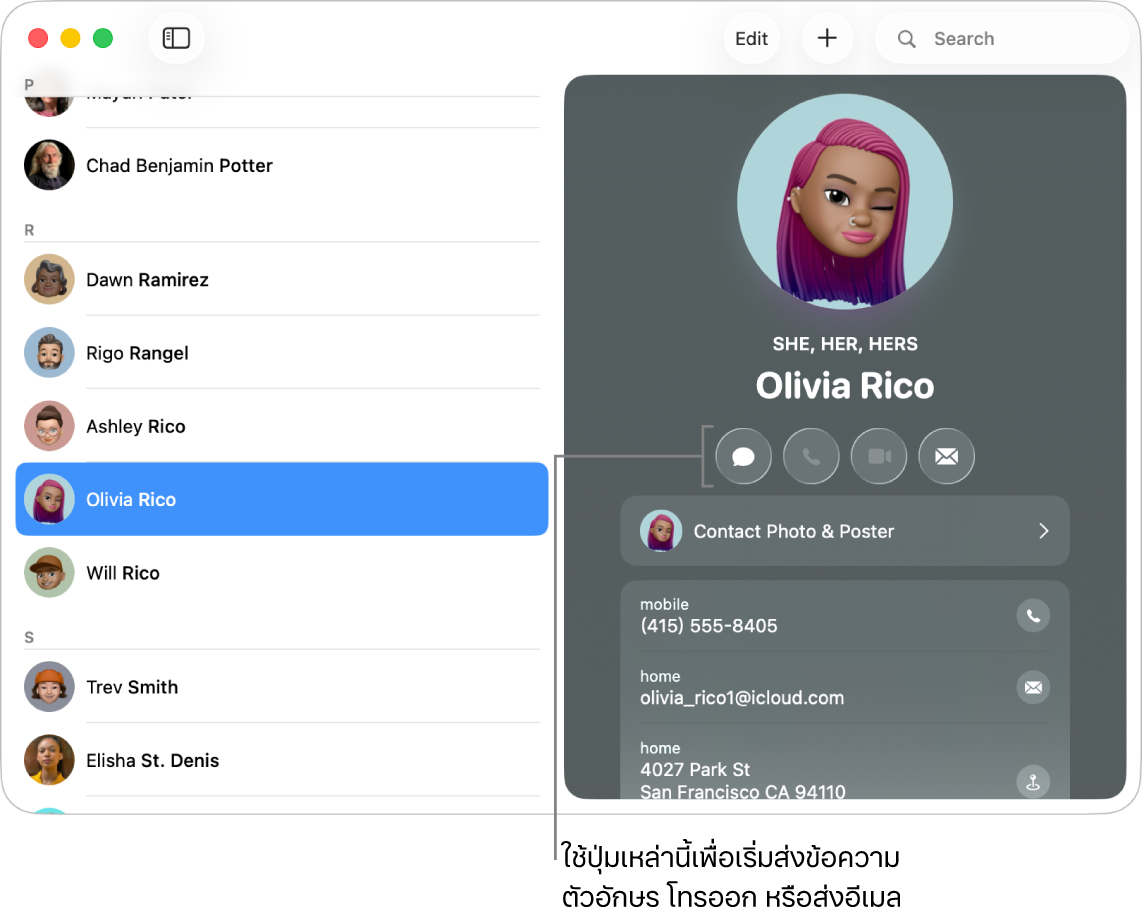Image resolution: width=1146 pixels, height=920 pixels.
Task: Add a new contact with plus button
Action: click(827, 38)
